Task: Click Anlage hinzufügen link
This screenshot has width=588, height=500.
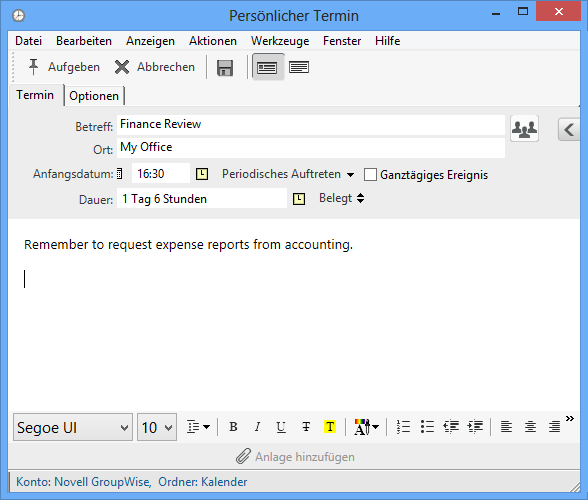Action: 305,457
